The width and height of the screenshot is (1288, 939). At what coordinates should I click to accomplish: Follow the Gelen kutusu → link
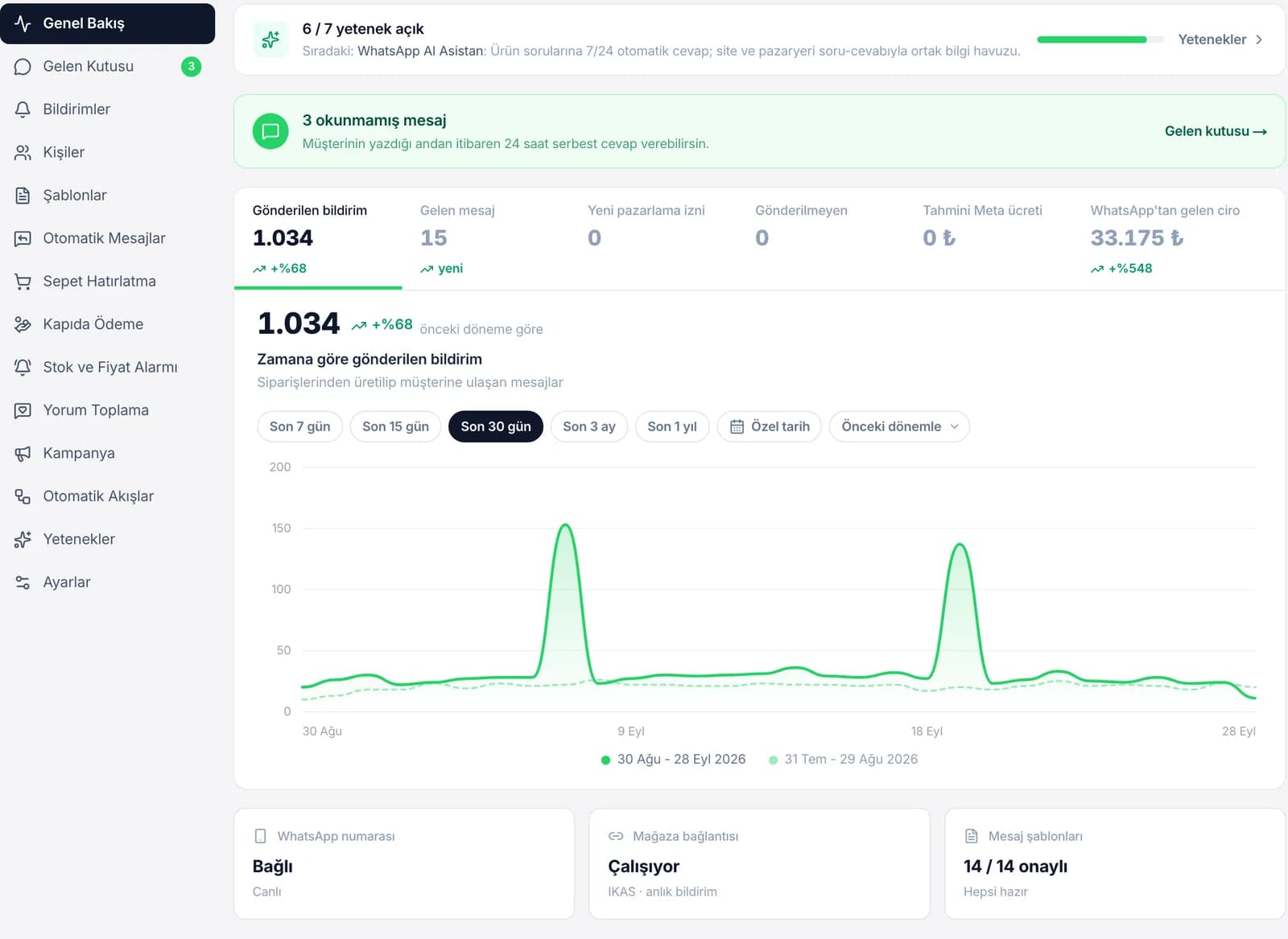pyautogui.click(x=1216, y=131)
